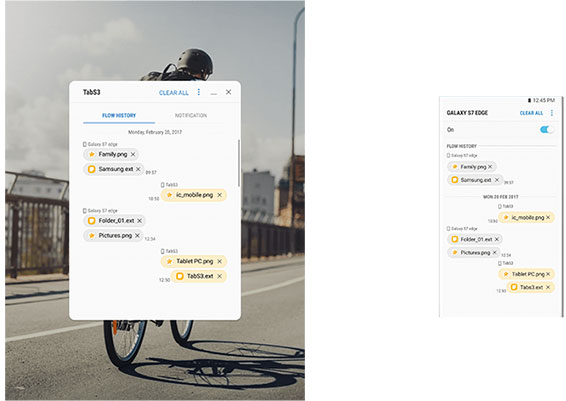The image size is (566, 401).
Task: Open more options menu in TabS3 window
Action: pyautogui.click(x=199, y=92)
